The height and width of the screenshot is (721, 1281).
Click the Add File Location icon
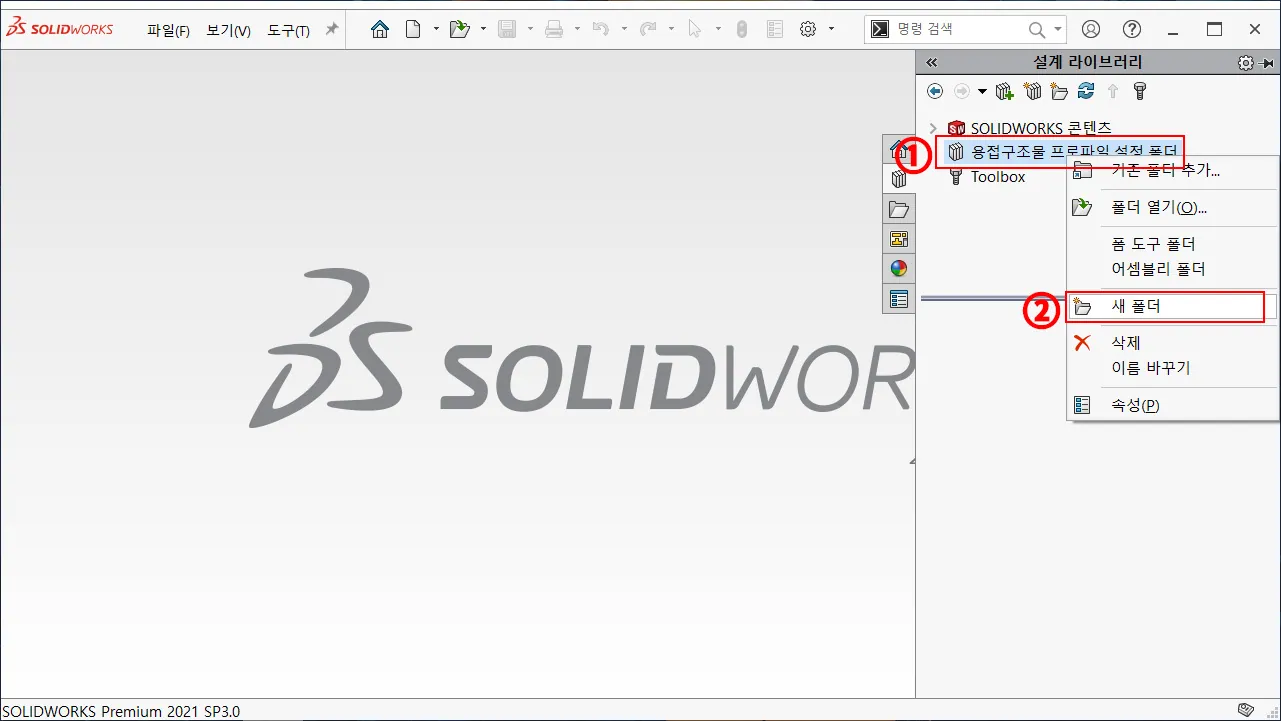click(1005, 91)
